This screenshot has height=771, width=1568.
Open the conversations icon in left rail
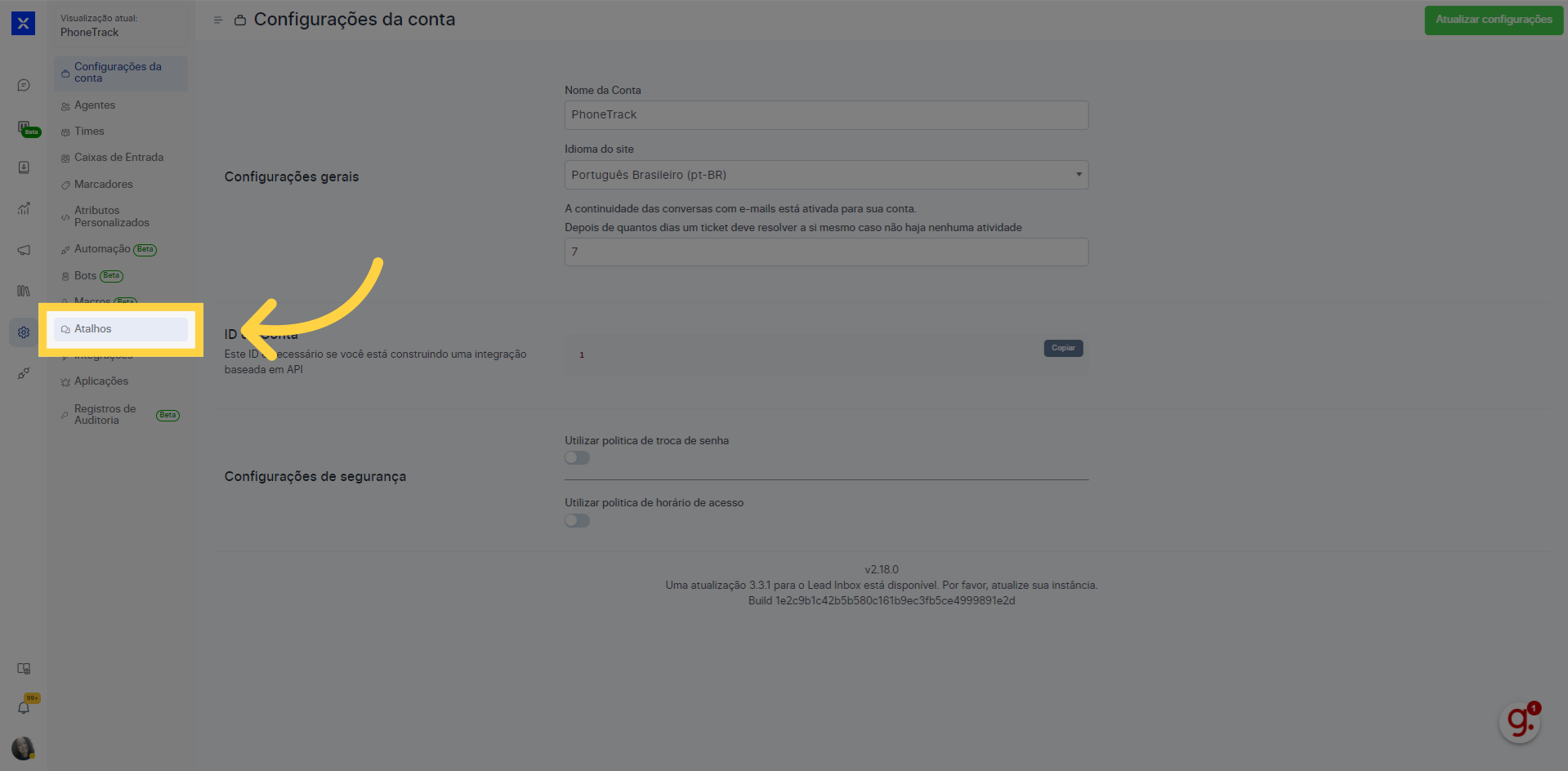24,86
